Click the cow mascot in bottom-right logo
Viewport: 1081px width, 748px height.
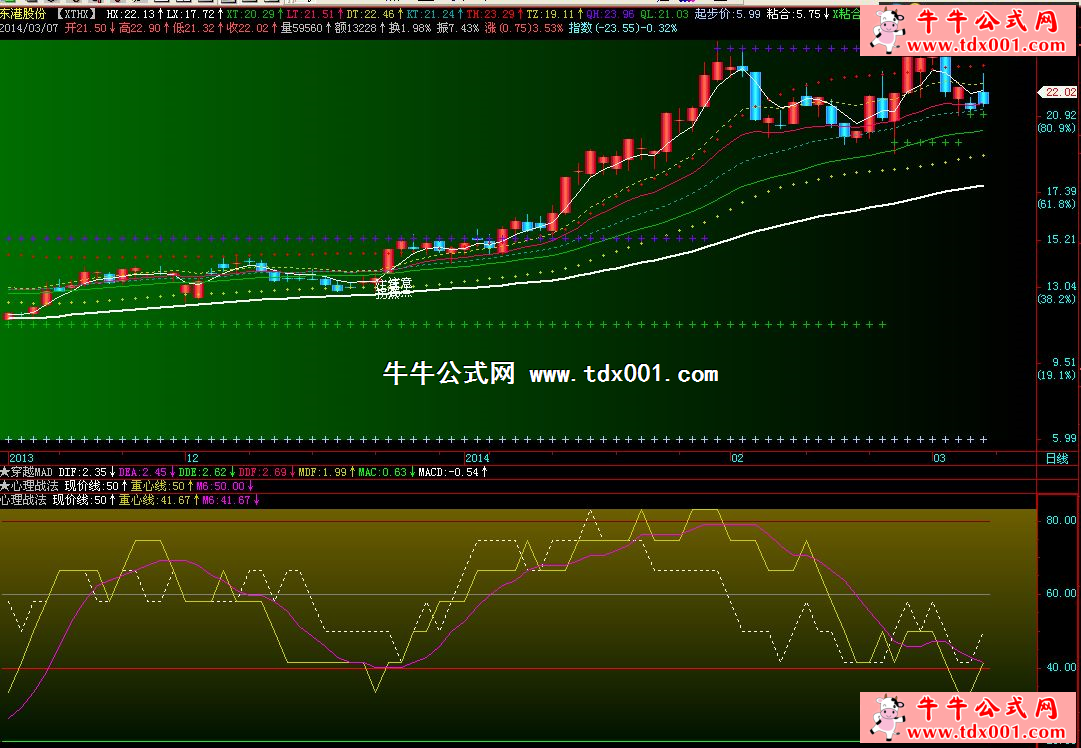[884, 717]
